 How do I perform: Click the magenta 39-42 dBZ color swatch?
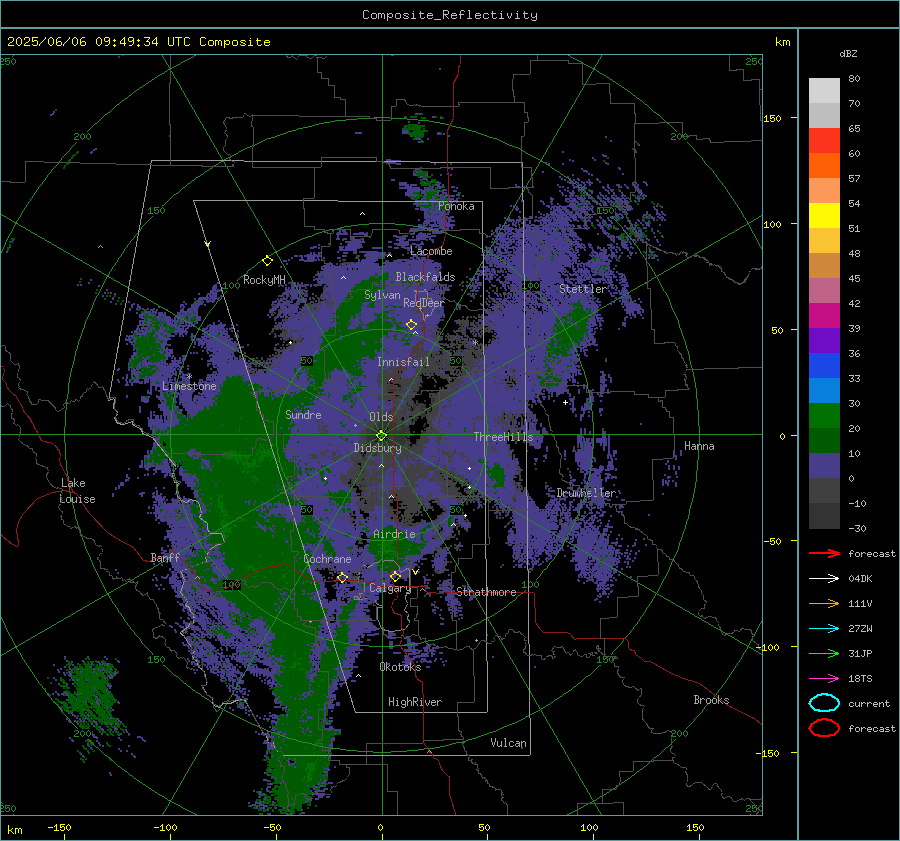click(824, 315)
